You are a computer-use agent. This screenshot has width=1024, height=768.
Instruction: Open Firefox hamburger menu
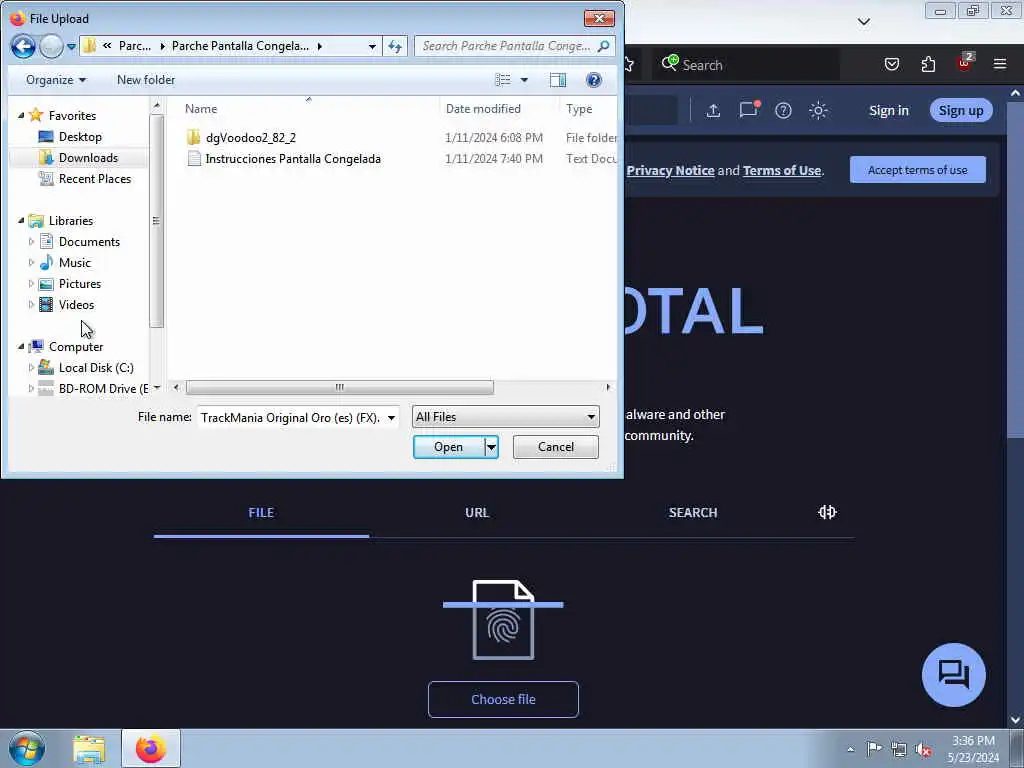(1000, 64)
